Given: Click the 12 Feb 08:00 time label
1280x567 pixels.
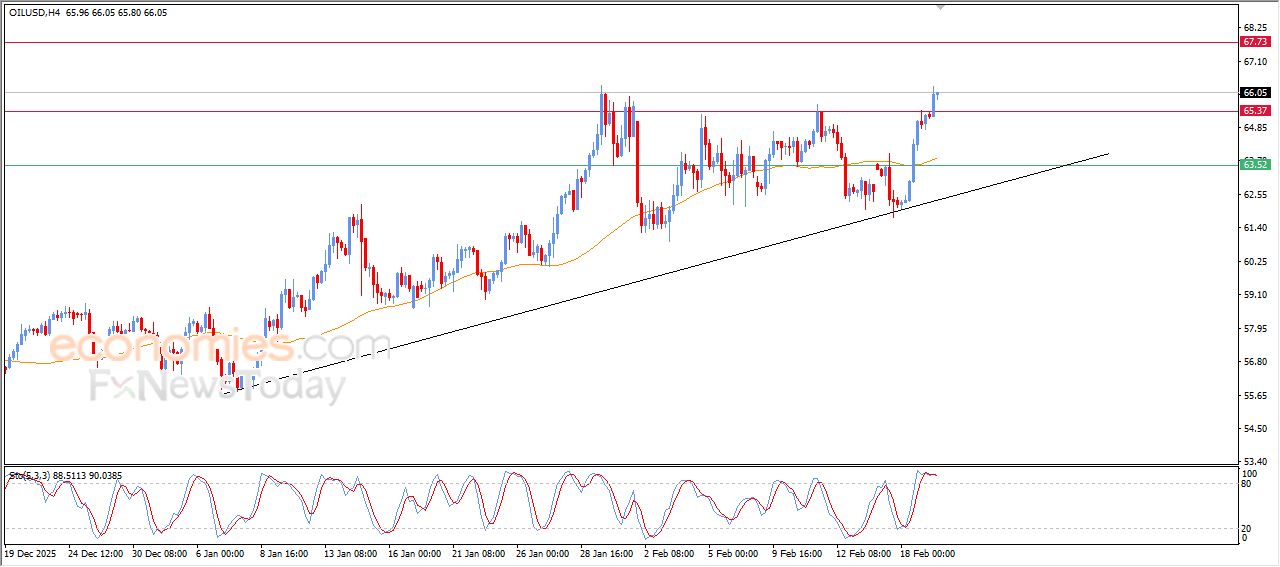Looking at the screenshot, I should pyautogui.click(x=863, y=552).
